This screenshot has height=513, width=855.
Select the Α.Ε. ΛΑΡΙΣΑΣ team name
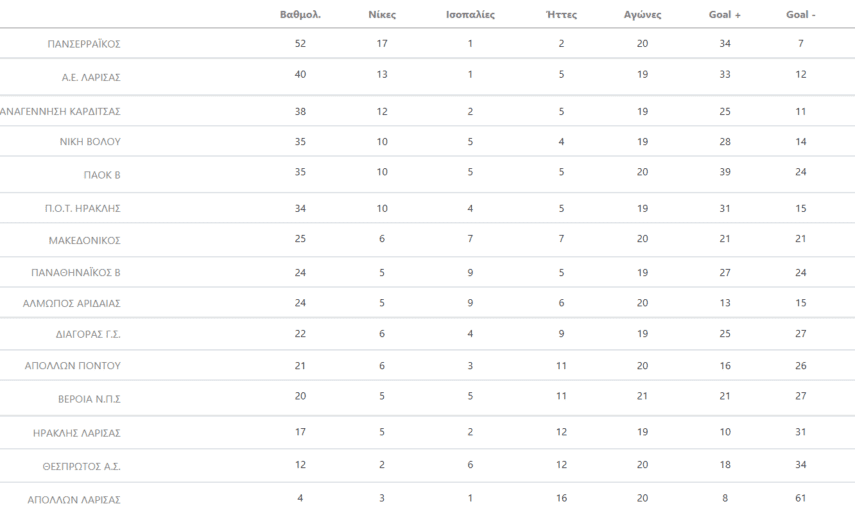pos(91,76)
